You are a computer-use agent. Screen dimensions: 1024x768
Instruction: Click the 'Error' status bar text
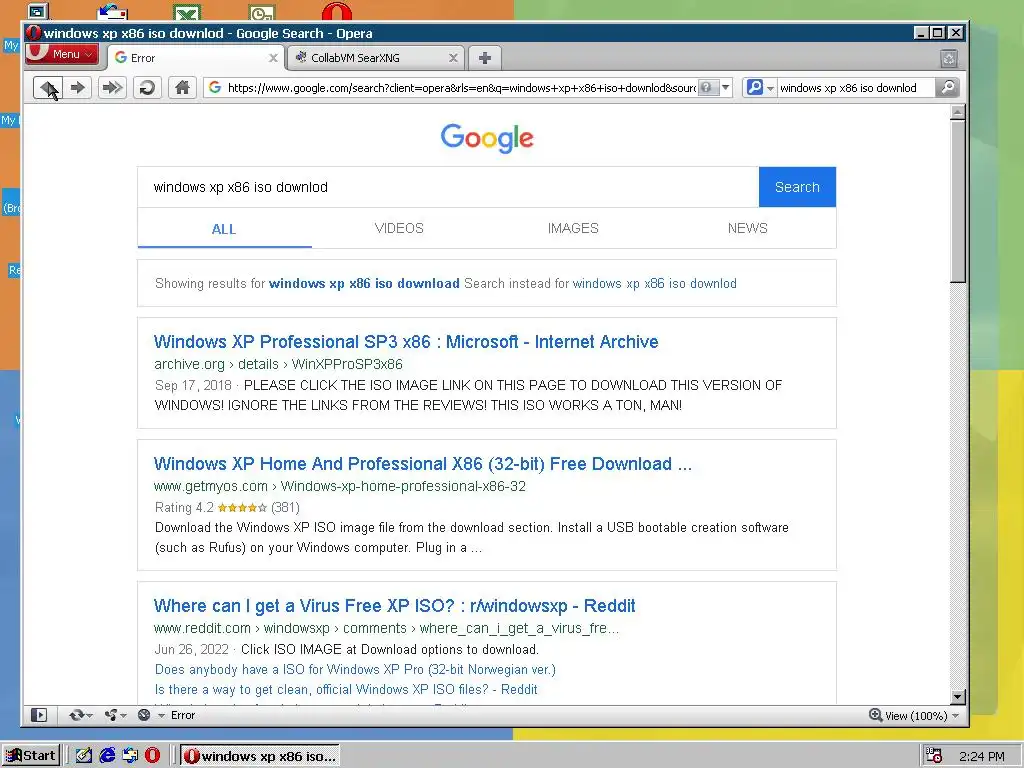[x=183, y=715]
